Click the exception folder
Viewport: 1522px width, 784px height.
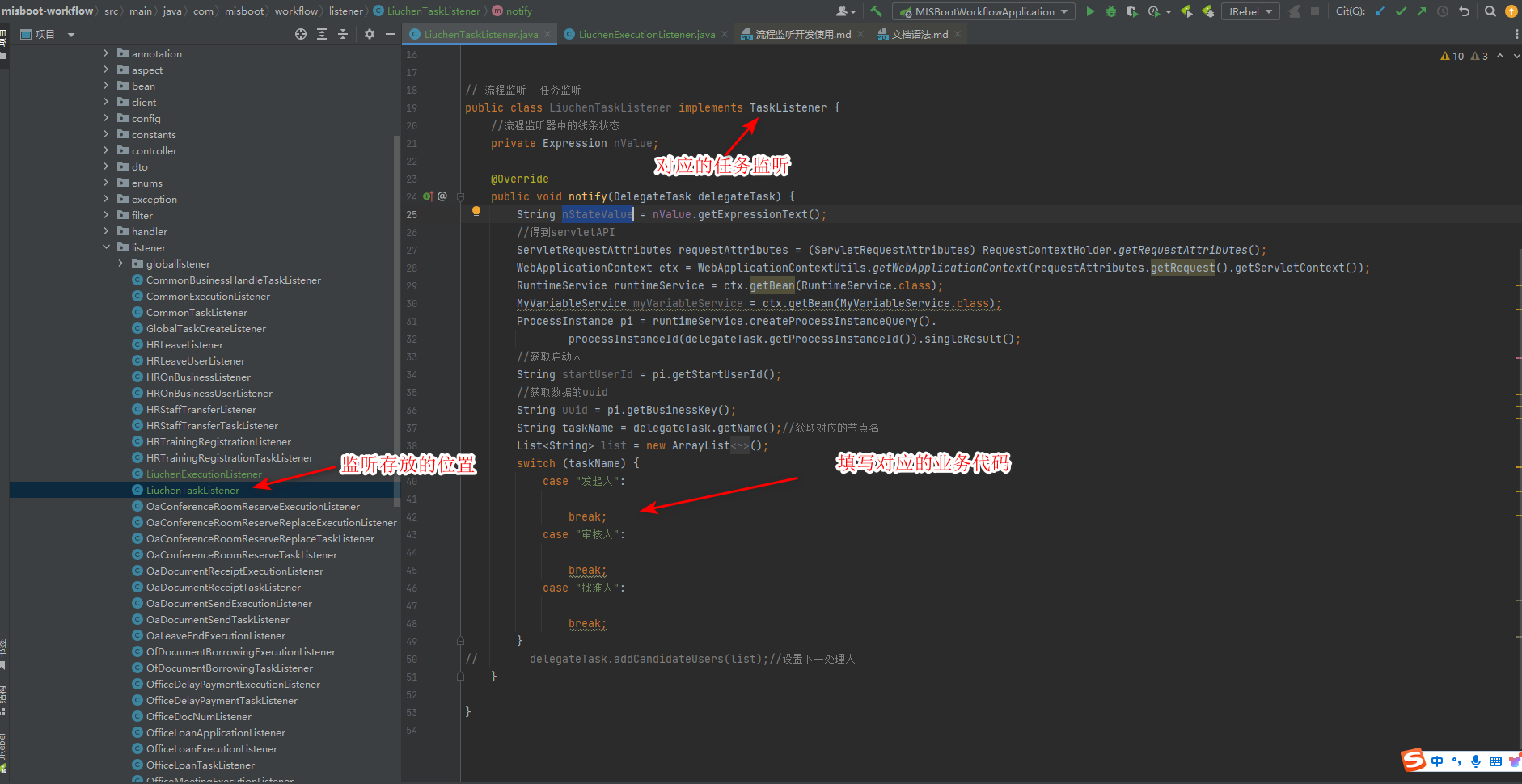pos(154,199)
